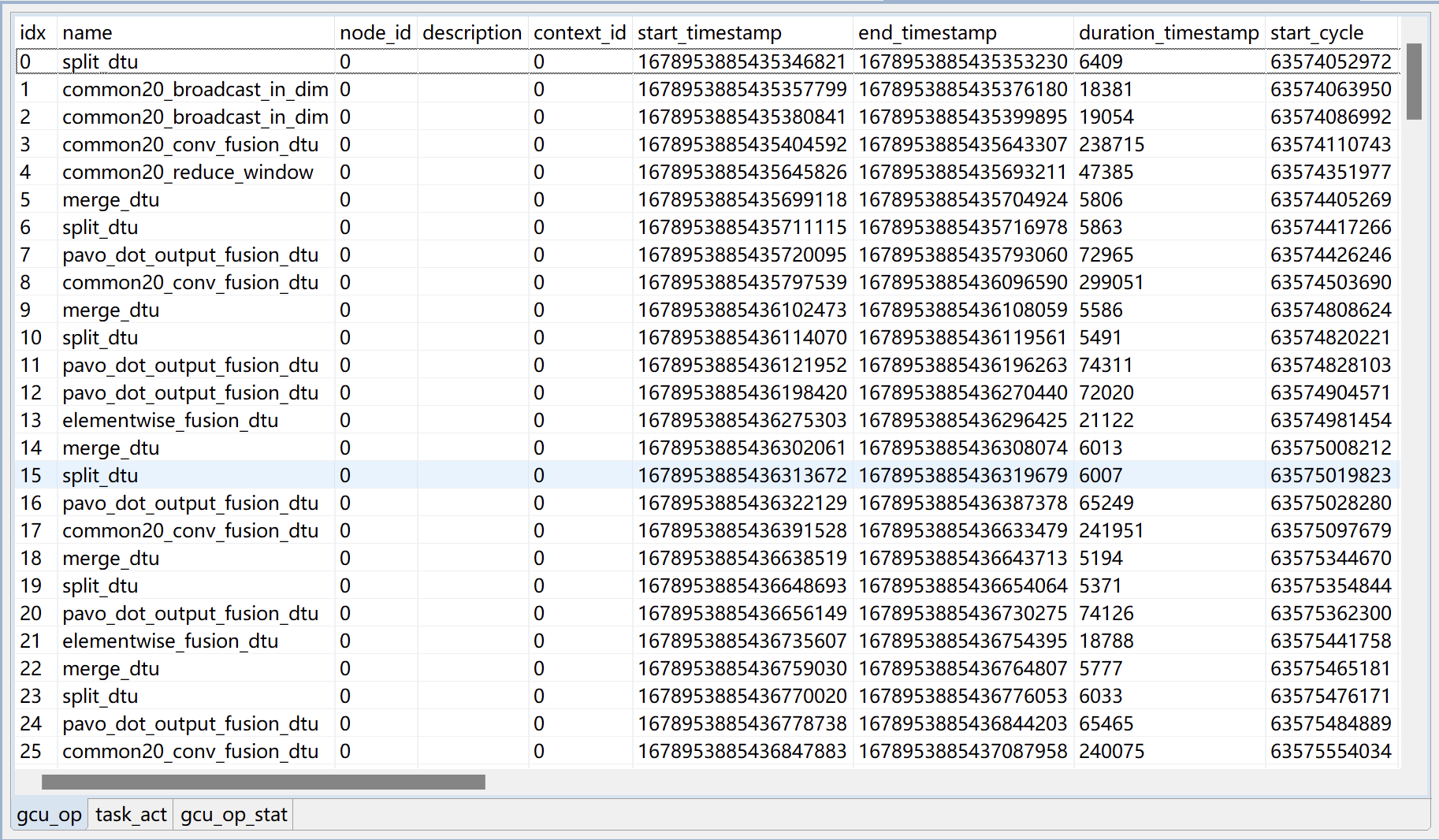1439x840 pixels.
Task: Select split_dtu in row 19
Action: coord(100,585)
